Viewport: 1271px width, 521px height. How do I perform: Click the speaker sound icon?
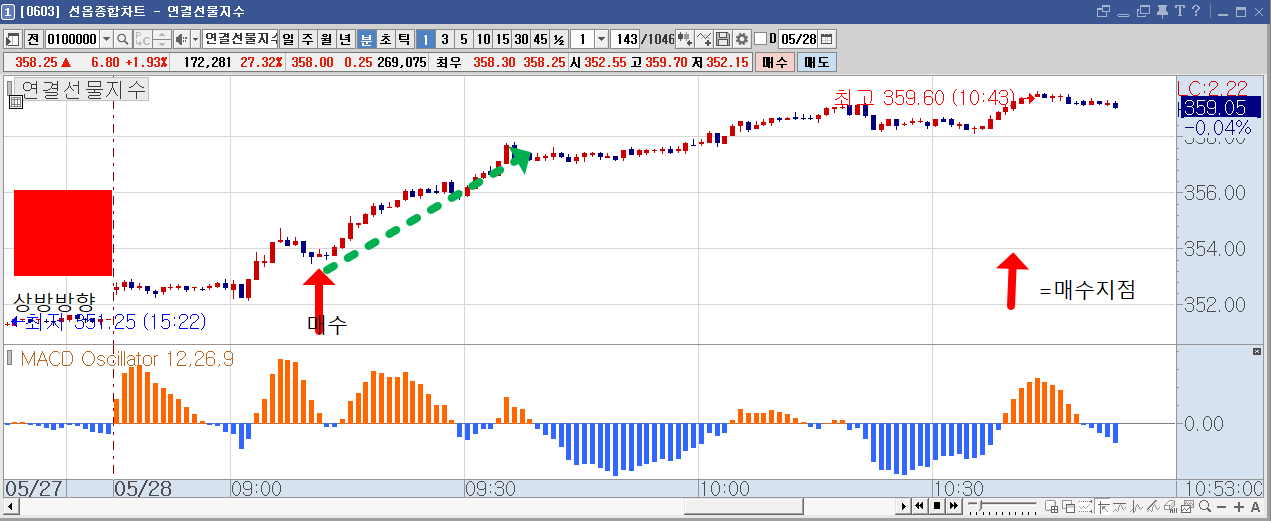coord(180,39)
